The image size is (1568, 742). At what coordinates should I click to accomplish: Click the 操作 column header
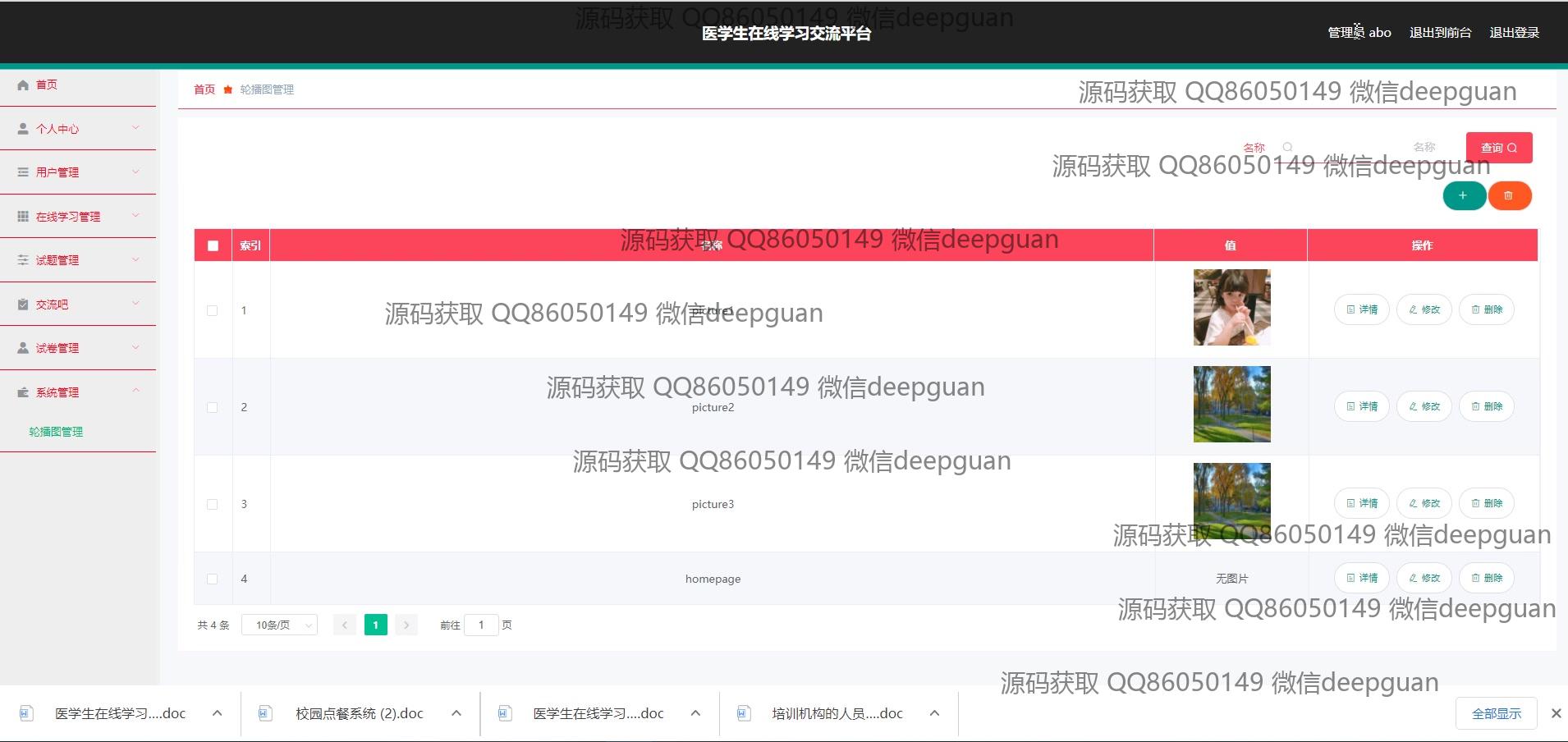pyautogui.click(x=1422, y=245)
